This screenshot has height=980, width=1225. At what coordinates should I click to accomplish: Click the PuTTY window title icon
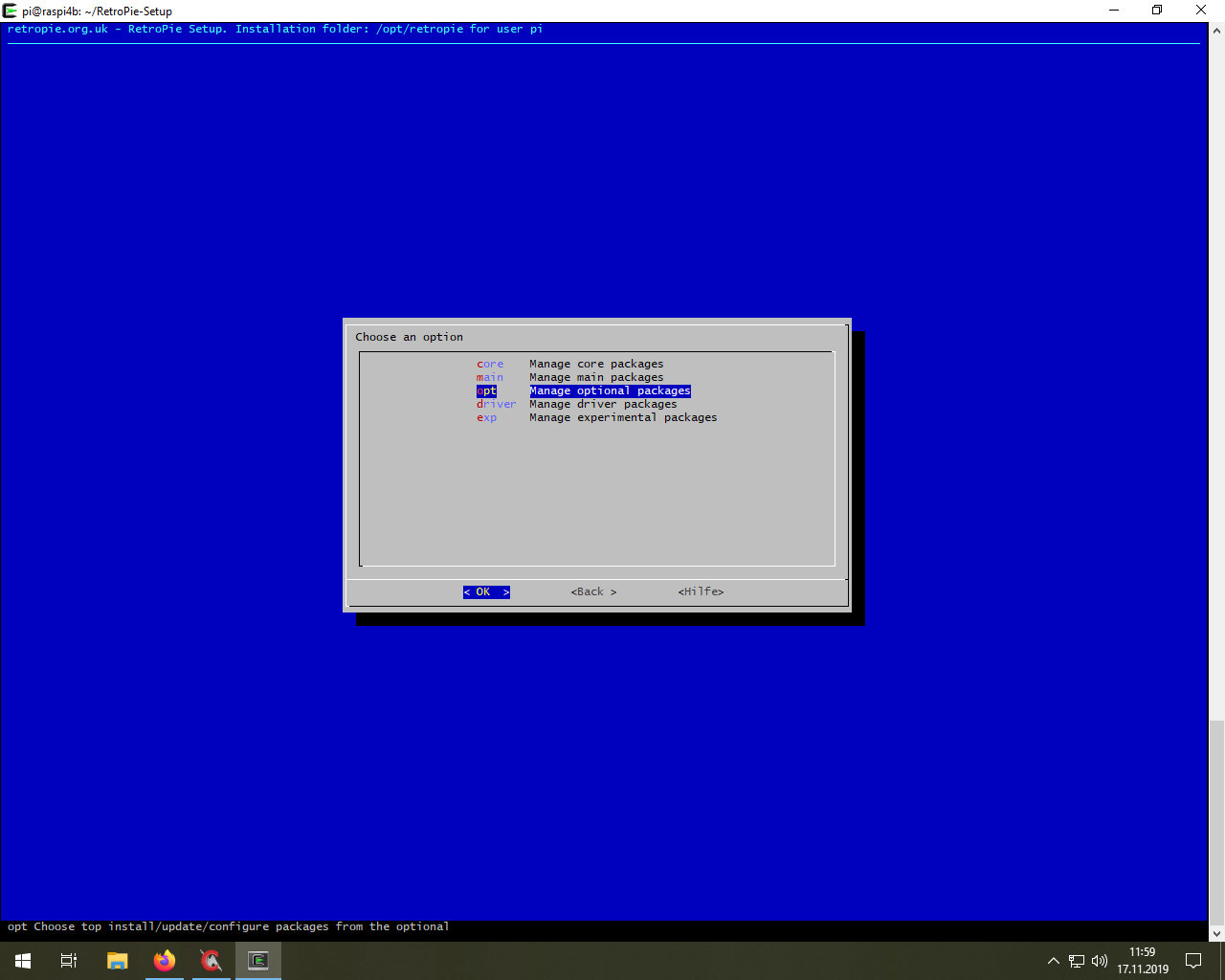click(11, 11)
